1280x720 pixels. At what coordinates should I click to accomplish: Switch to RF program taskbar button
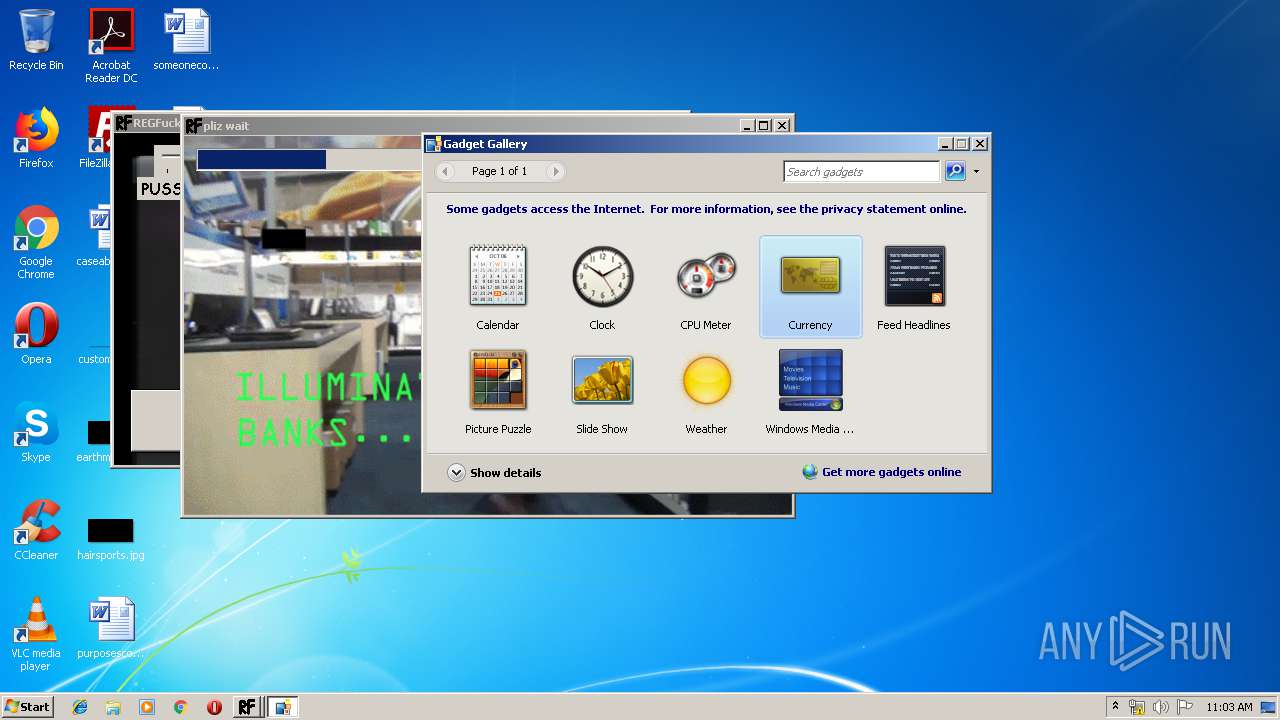(x=247, y=707)
